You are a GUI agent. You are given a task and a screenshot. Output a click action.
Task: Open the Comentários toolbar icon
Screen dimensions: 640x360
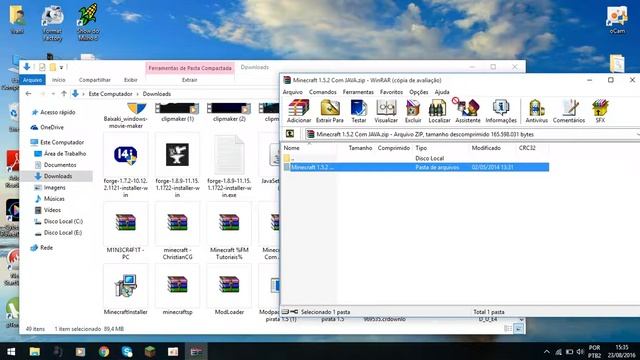click(569, 111)
